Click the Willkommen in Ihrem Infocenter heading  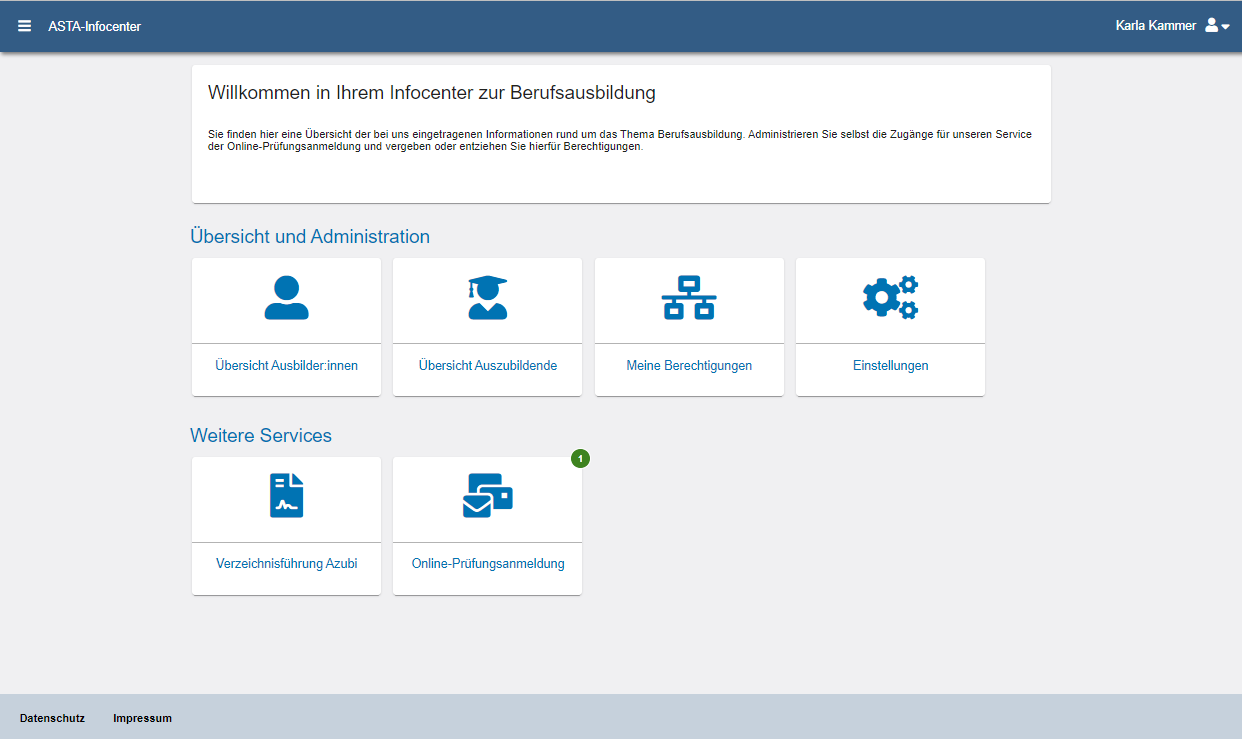pyautogui.click(x=432, y=93)
